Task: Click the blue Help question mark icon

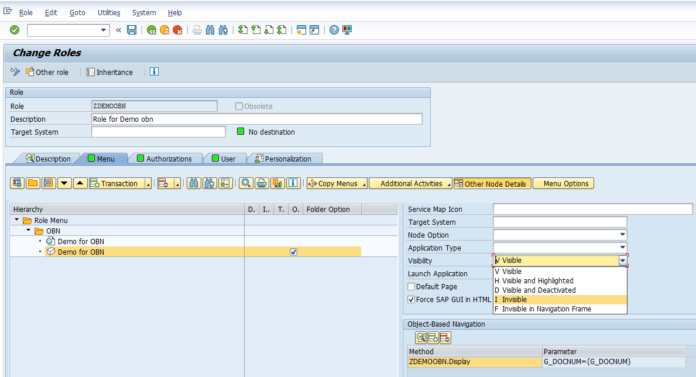Action: pyautogui.click(x=334, y=30)
